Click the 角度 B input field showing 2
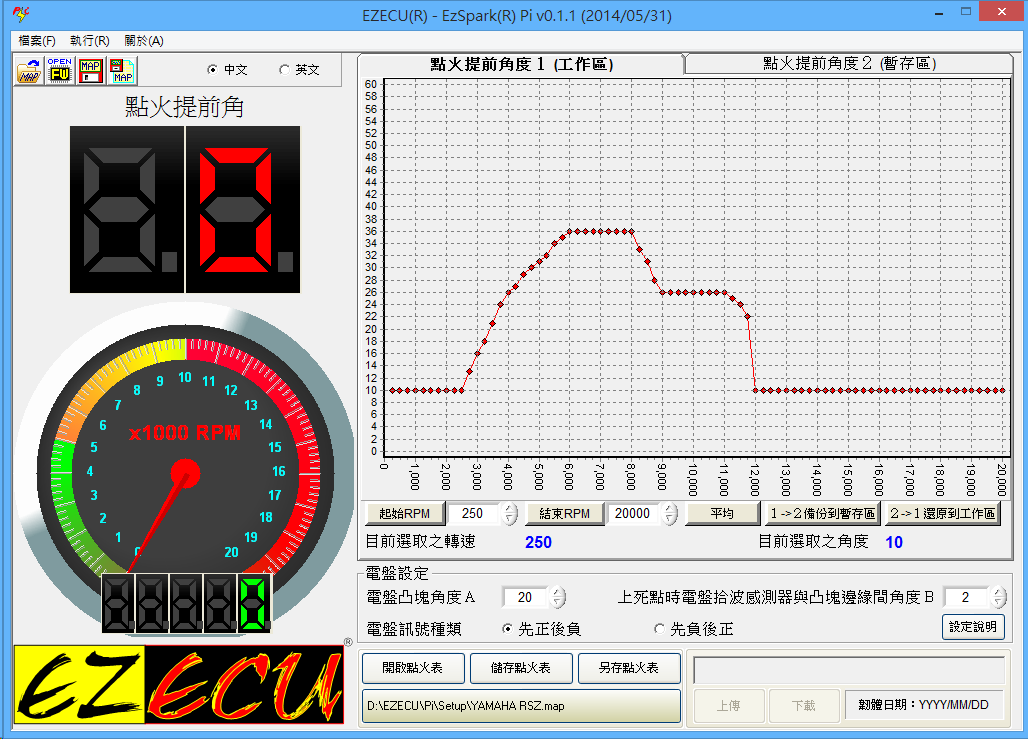 click(964, 598)
